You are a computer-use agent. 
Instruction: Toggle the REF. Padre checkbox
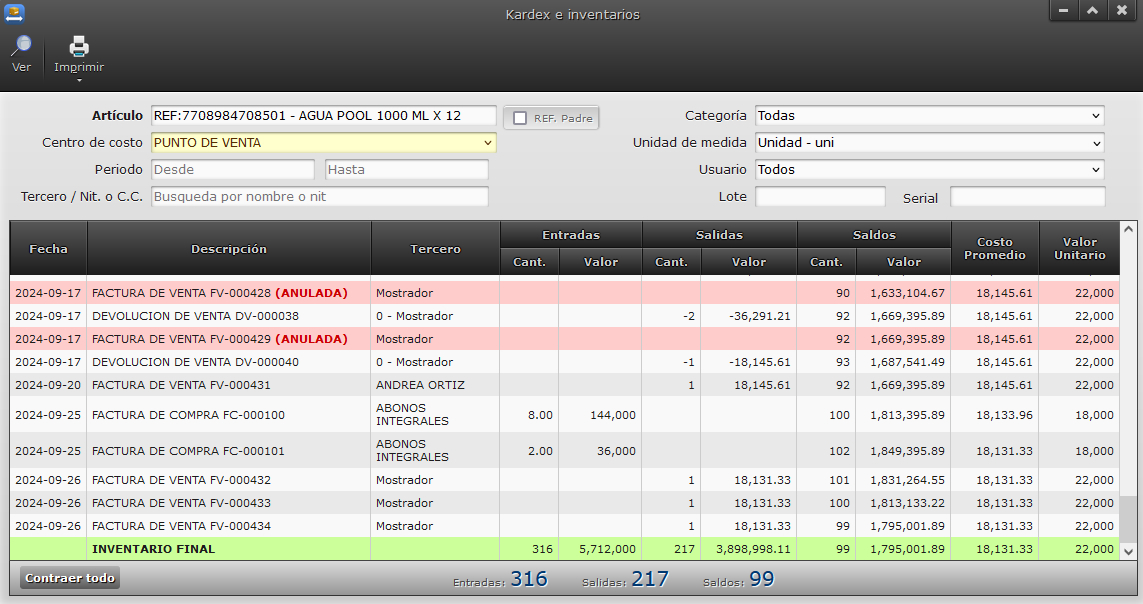coord(520,118)
